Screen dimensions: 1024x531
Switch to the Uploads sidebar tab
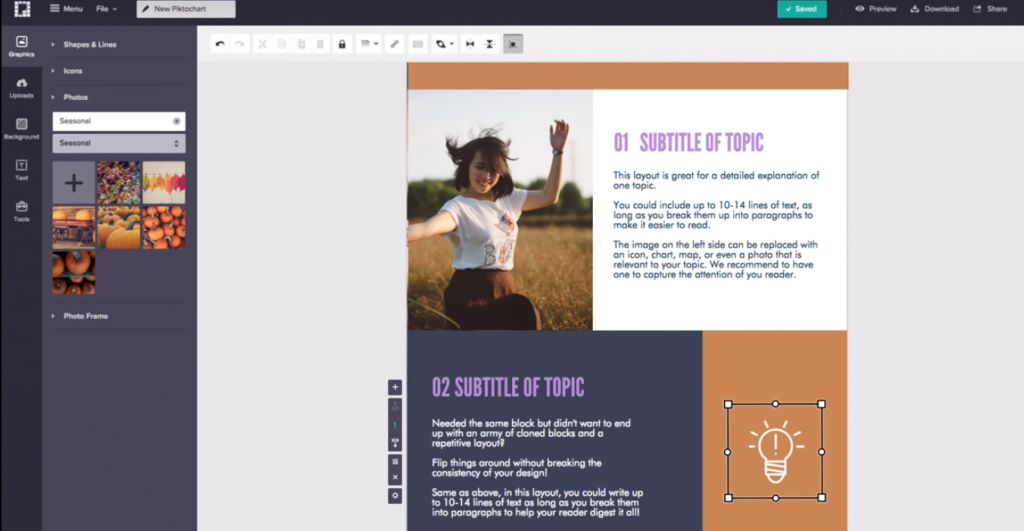click(22, 88)
